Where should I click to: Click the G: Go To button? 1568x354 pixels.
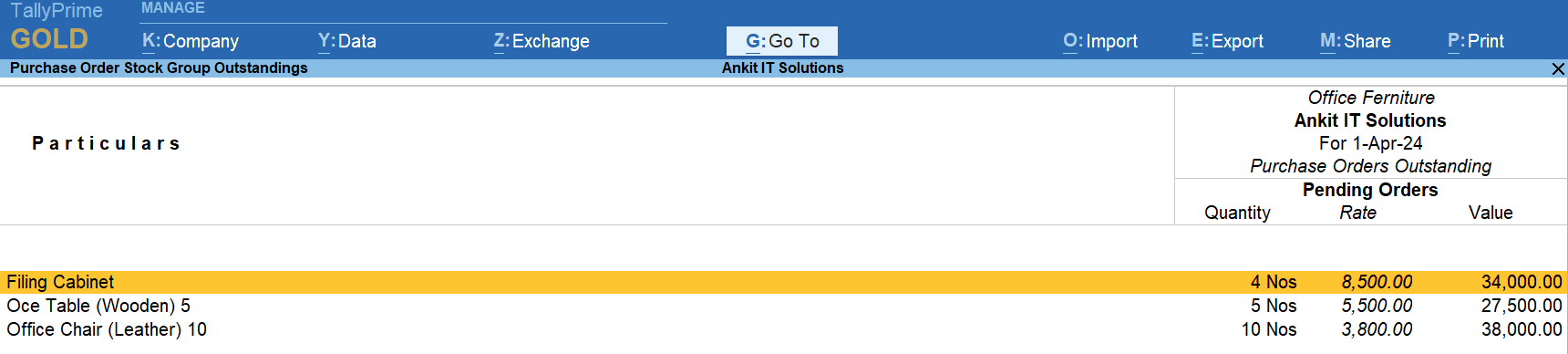coord(782,41)
